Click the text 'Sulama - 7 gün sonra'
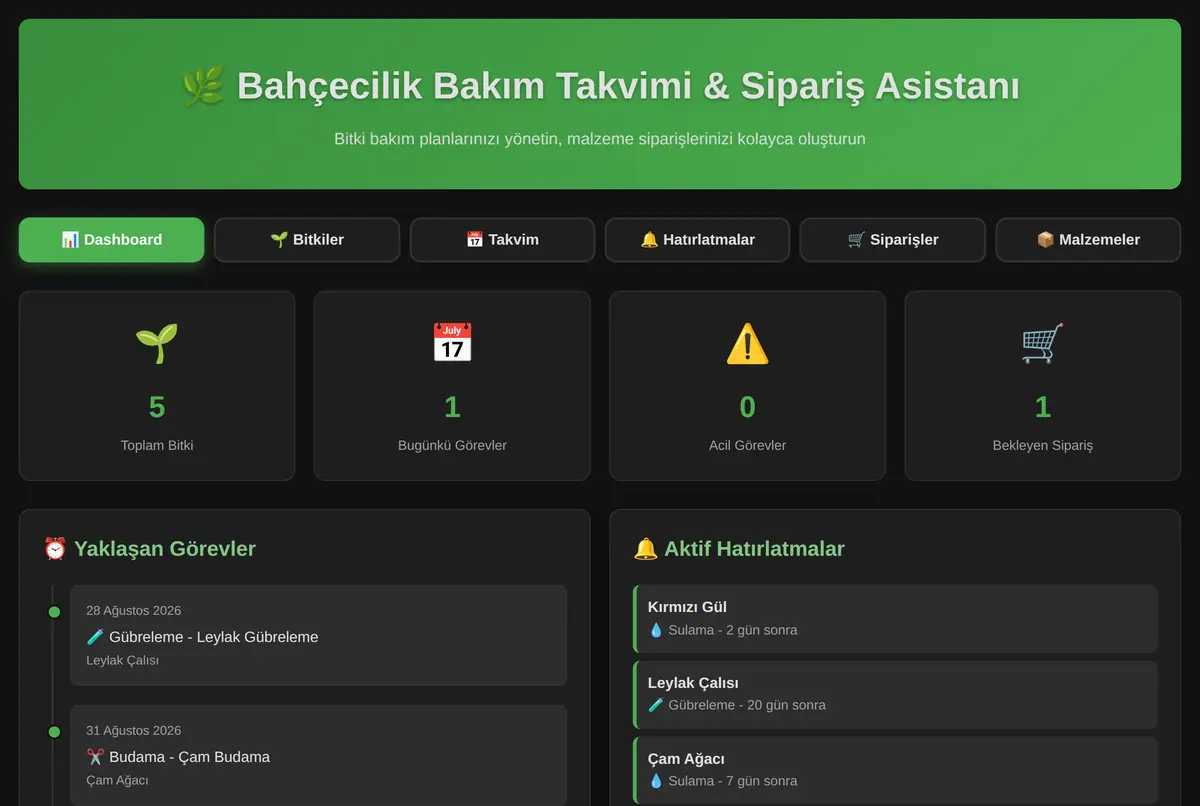Image resolution: width=1200 pixels, height=806 pixels. [x=733, y=781]
